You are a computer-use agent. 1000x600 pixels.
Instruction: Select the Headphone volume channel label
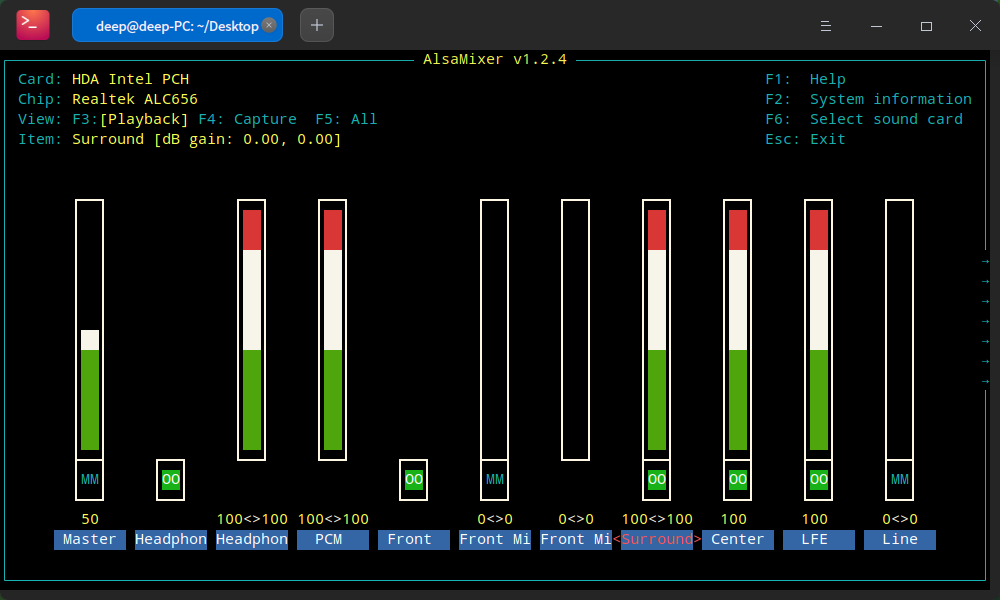coord(252,540)
